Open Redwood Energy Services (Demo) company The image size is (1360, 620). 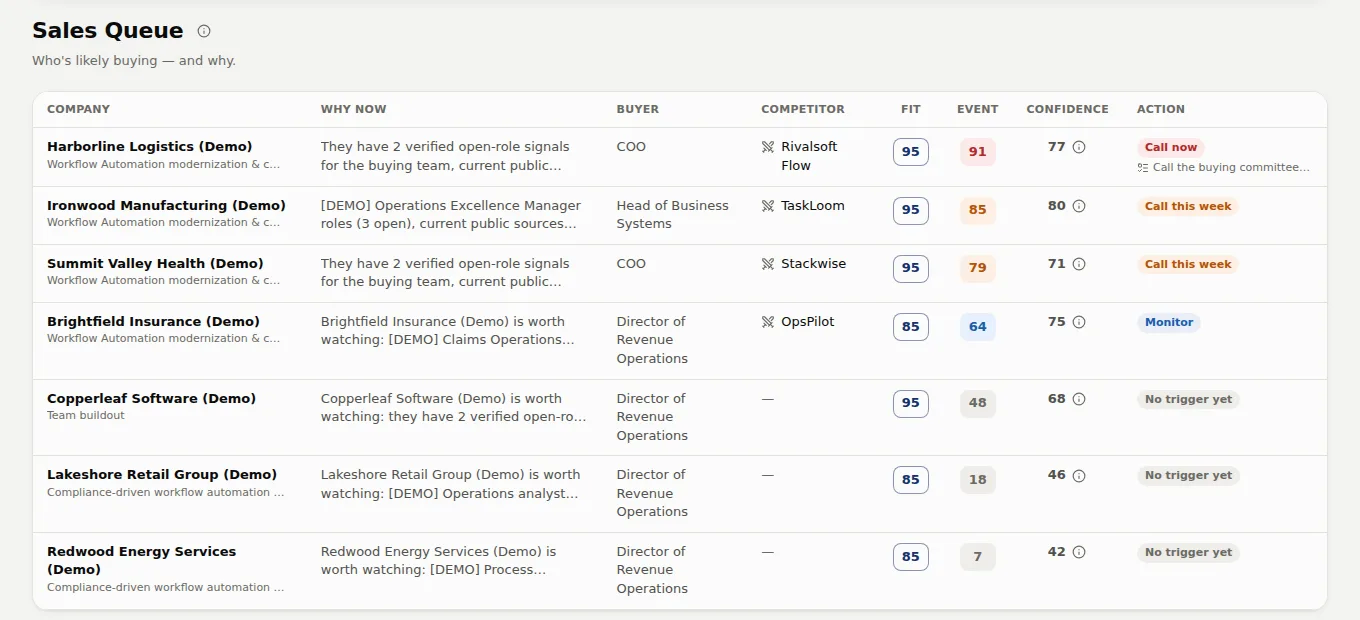(x=142, y=560)
